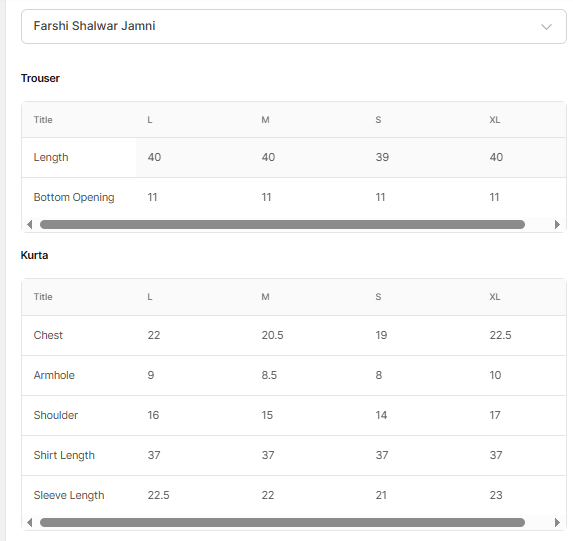
Task: Select the Shirt Length row label
Action: point(64,455)
